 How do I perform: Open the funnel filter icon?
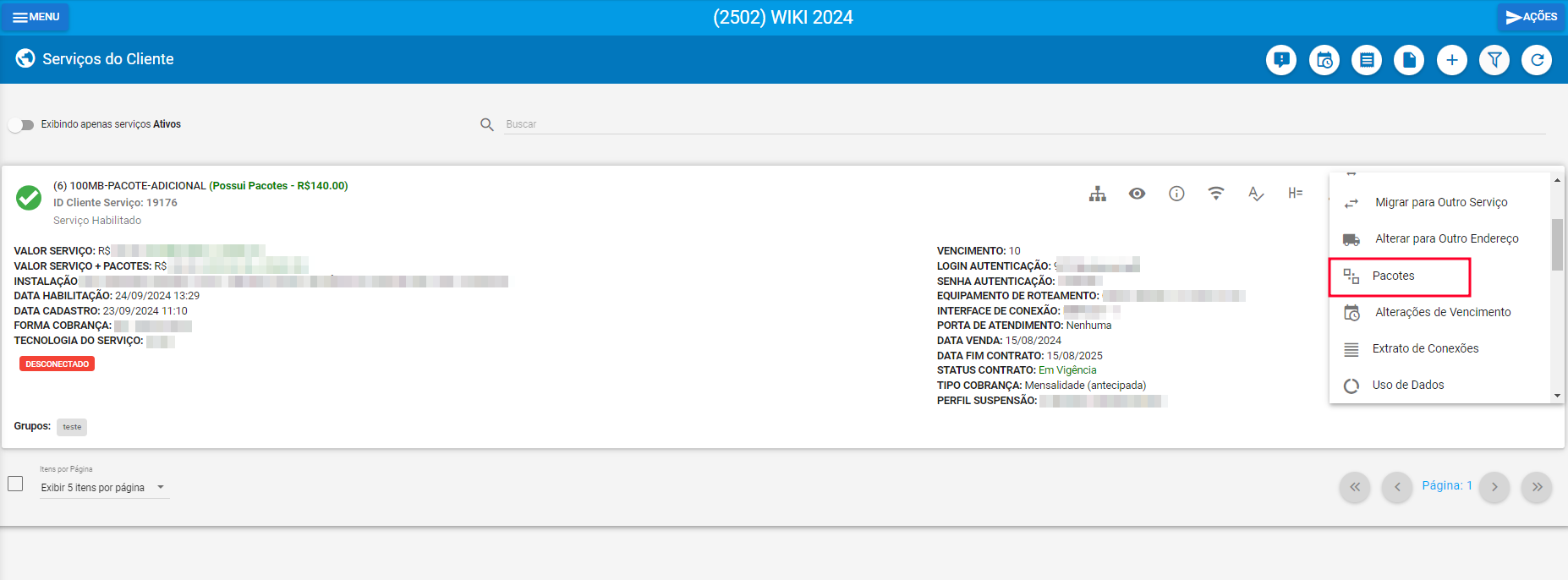(1494, 60)
